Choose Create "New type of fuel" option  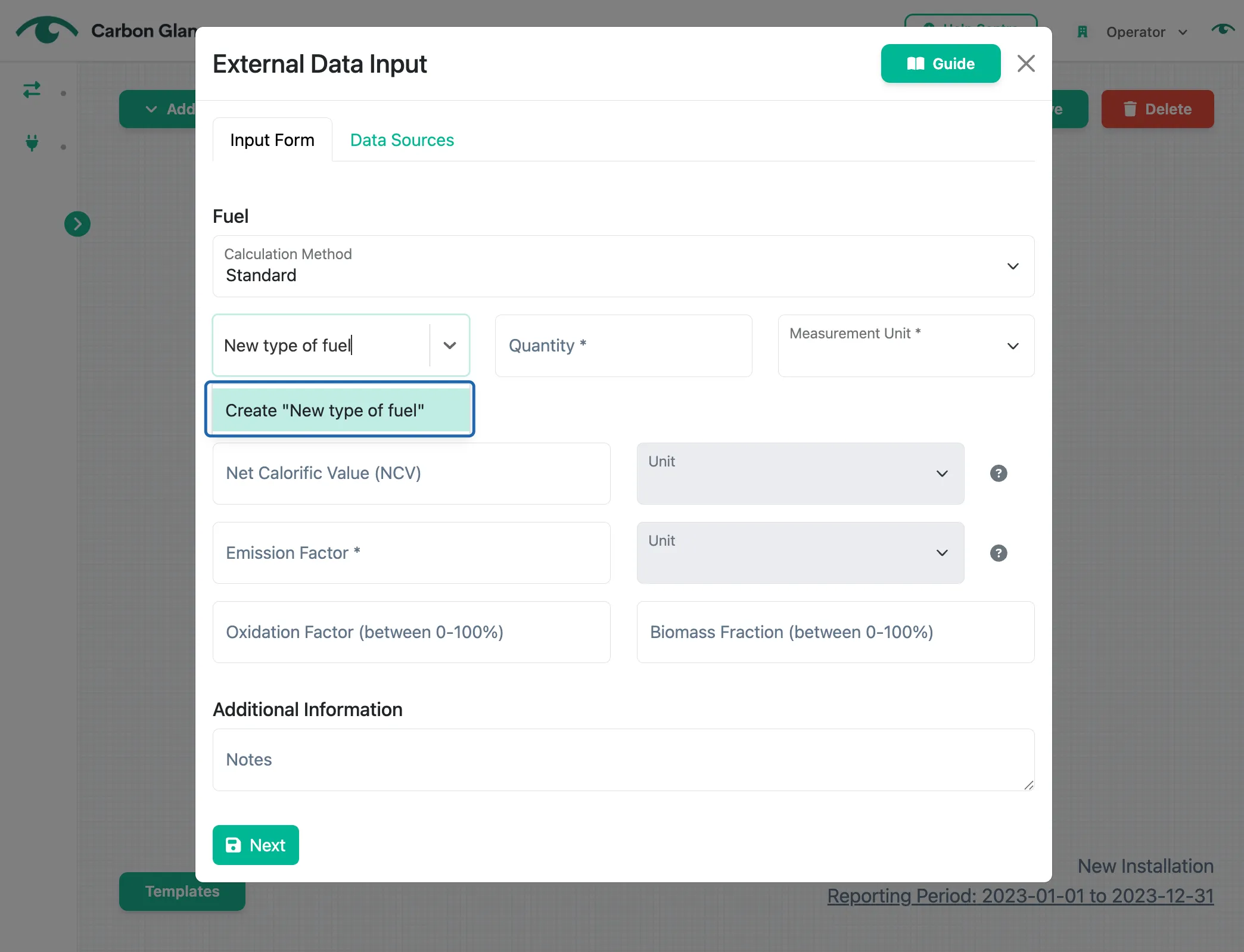341,410
